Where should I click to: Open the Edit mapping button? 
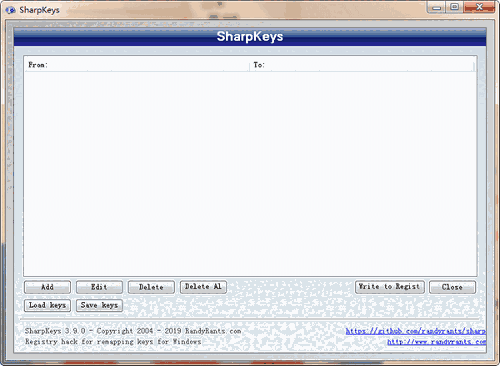point(99,287)
